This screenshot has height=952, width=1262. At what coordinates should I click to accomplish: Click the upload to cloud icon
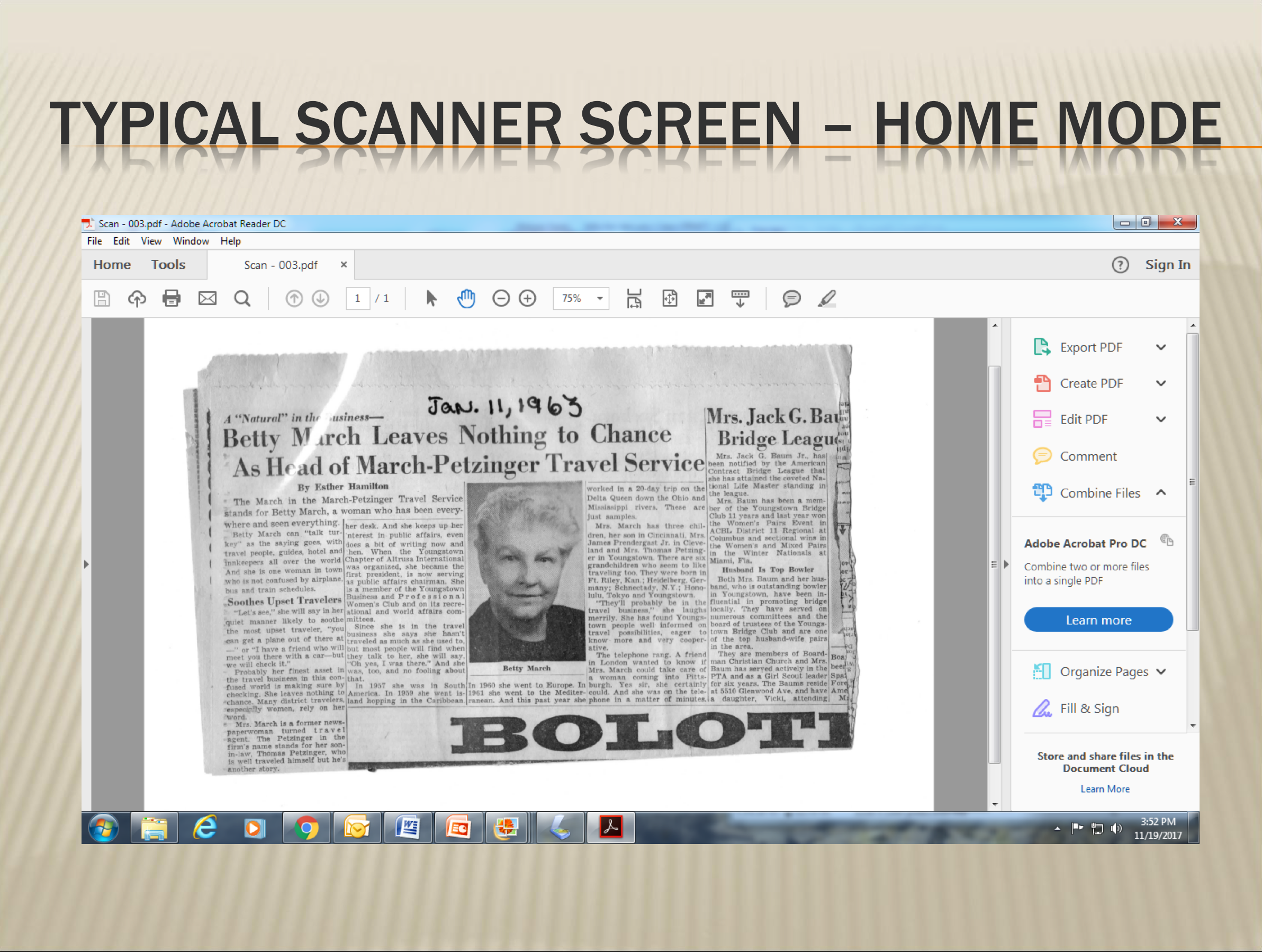click(x=137, y=299)
